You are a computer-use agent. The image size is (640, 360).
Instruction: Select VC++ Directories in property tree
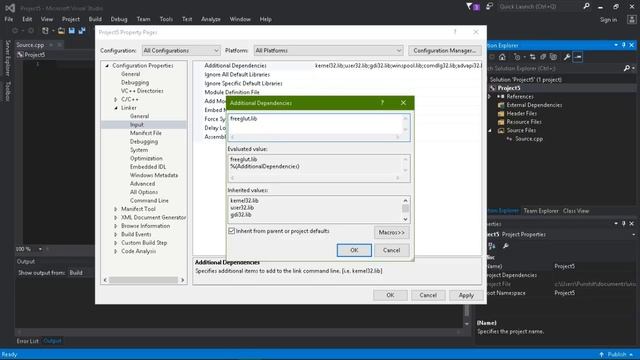tap(142, 91)
